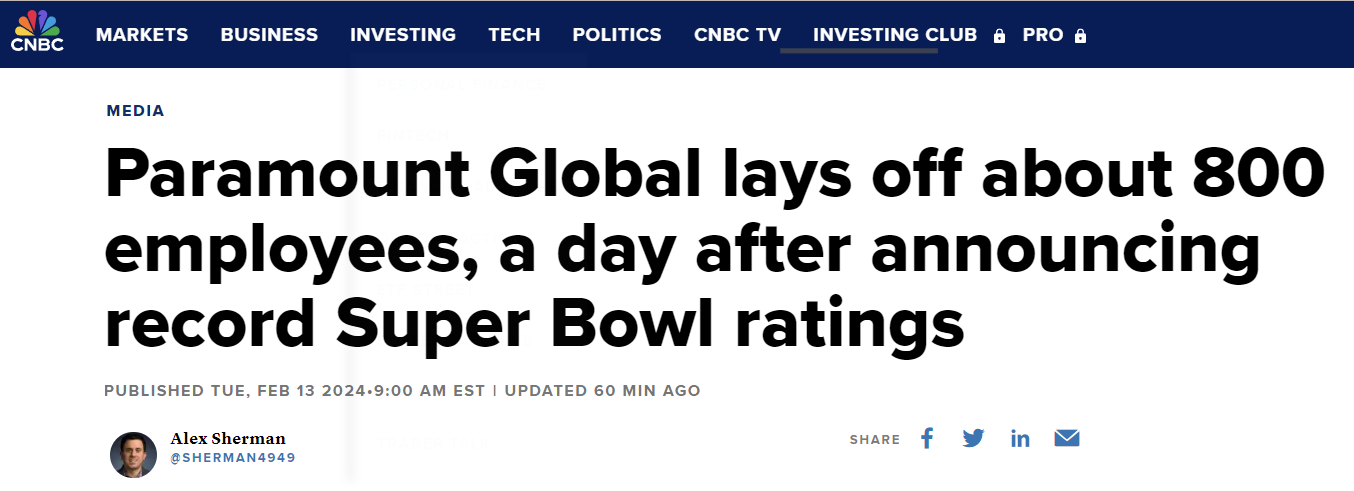
Task: Open the Investing nav item
Action: (x=403, y=35)
